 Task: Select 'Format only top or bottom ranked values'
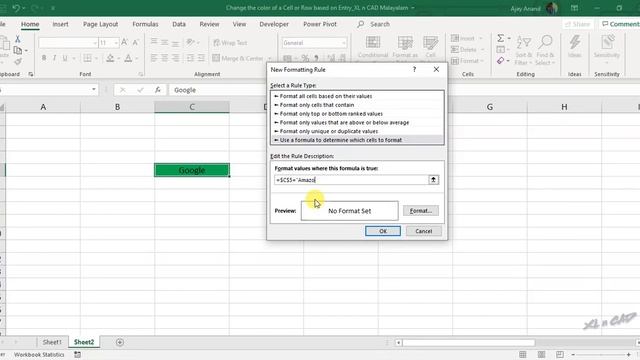pos(357,114)
